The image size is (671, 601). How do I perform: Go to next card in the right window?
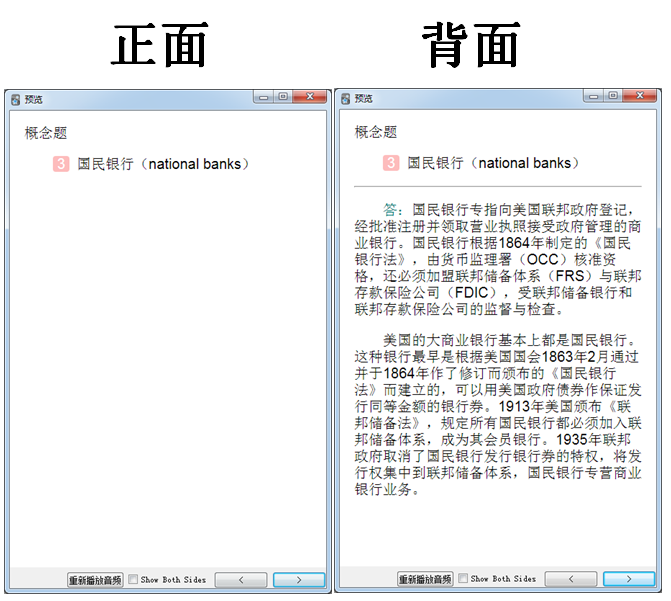pyautogui.click(x=629, y=579)
